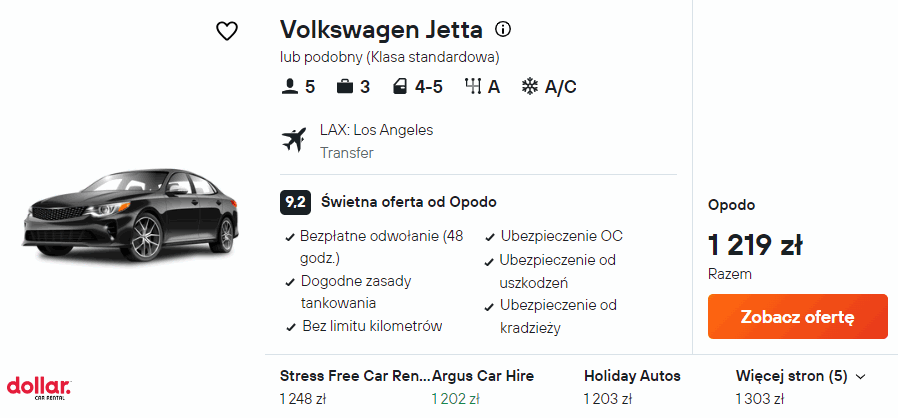Click the car doors icon
The width and height of the screenshot is (898, 418).
[x=400, y=87]
